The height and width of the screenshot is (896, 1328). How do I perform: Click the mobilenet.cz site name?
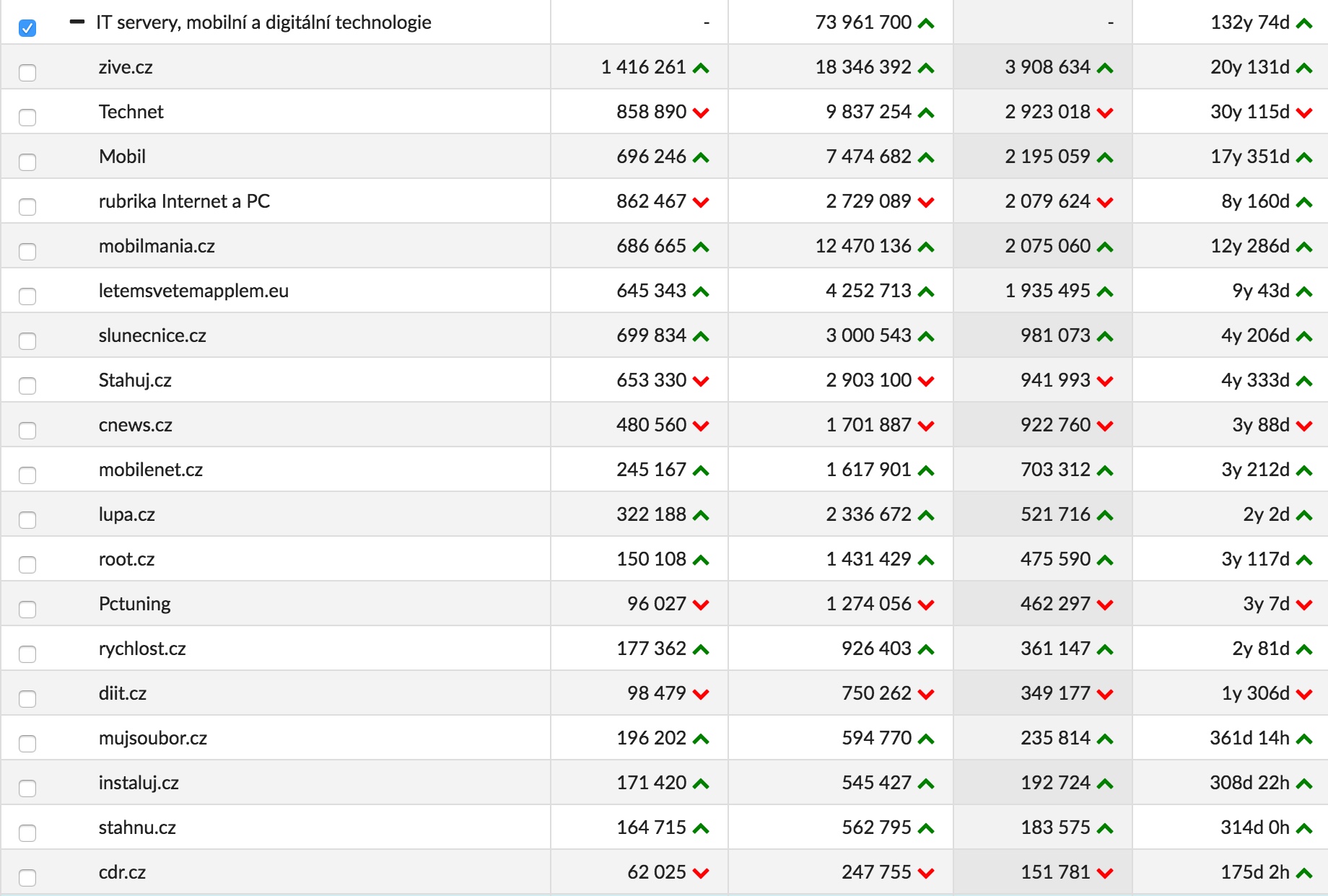[151, 470]
